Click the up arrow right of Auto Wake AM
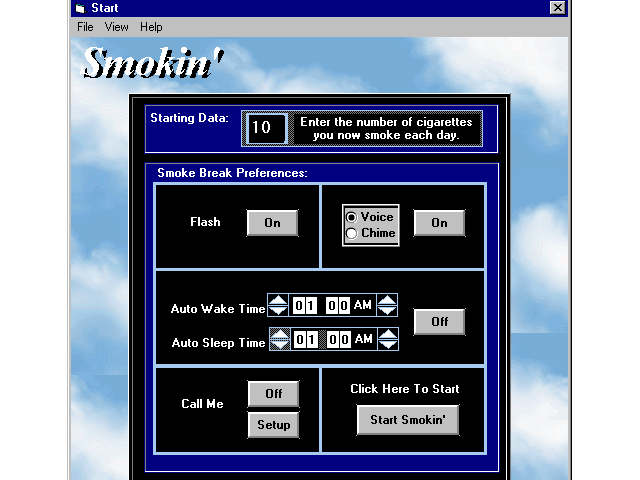 tap(387, 299)
